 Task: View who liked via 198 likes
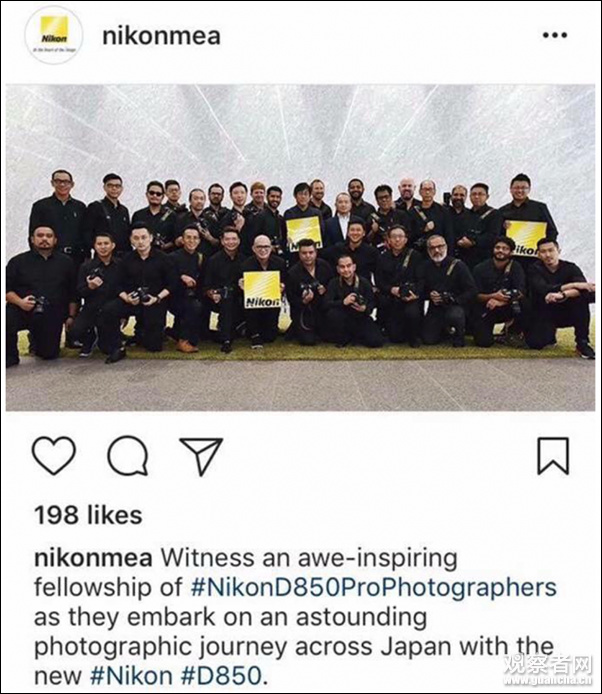[88, 515]
